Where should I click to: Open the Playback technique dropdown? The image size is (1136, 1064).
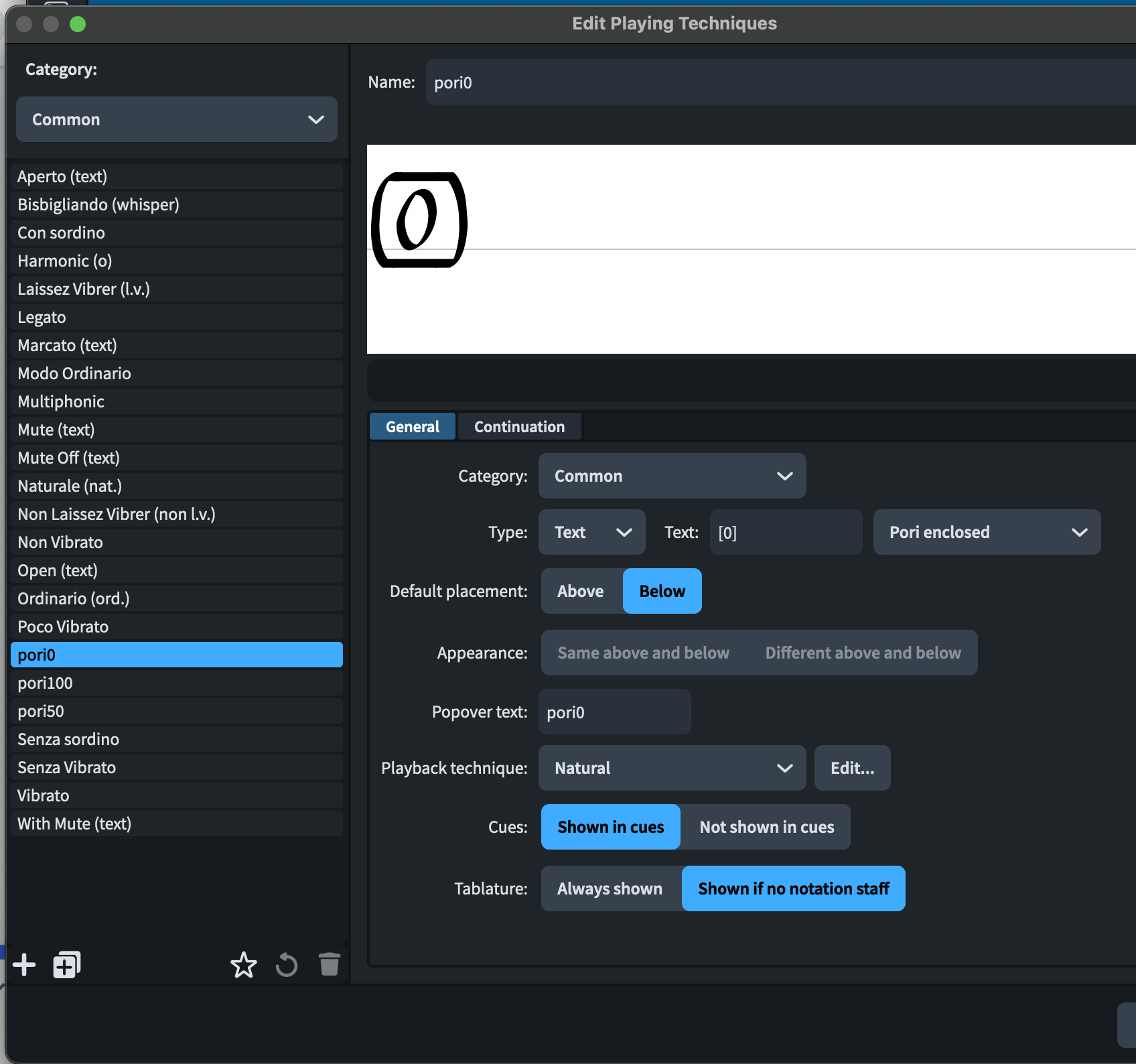click(x=672, y=768)
